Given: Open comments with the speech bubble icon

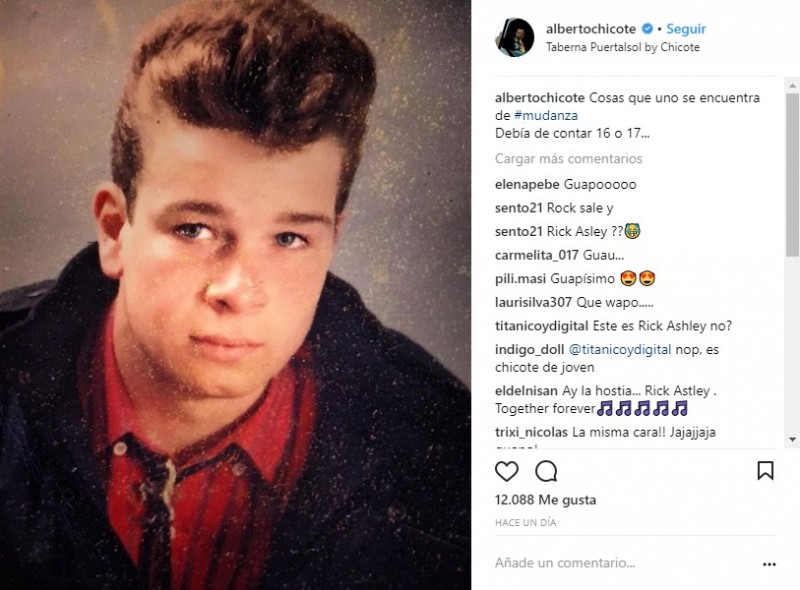Looking at the screenshot, I should click(546, 471).
